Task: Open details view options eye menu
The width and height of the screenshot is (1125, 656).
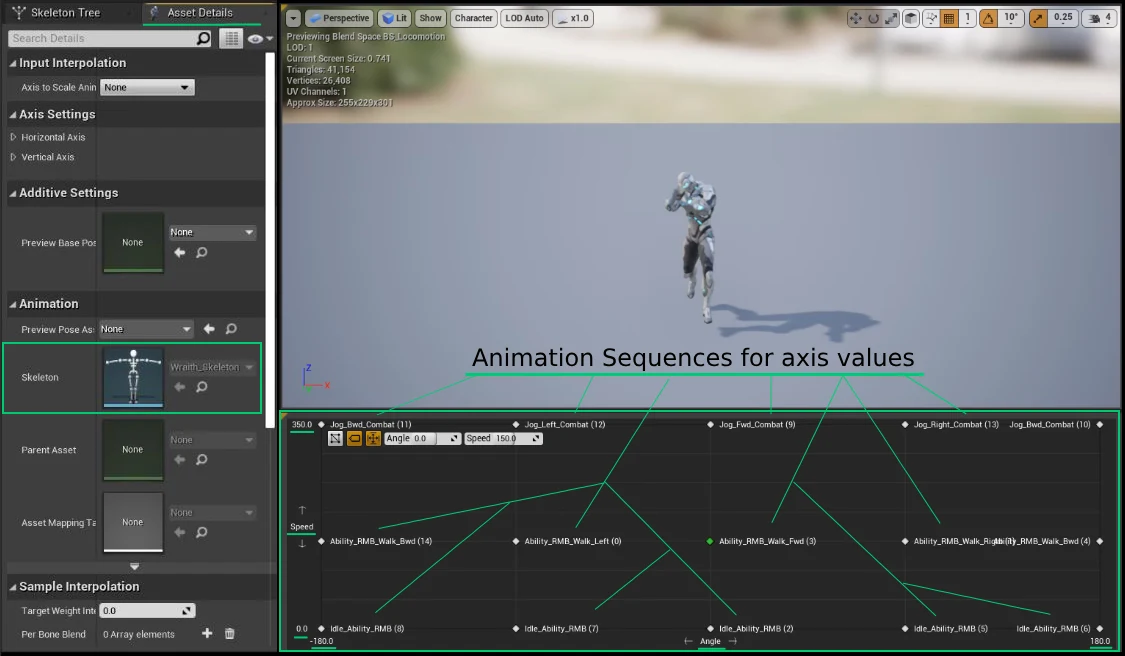Action: pos(258,38)
